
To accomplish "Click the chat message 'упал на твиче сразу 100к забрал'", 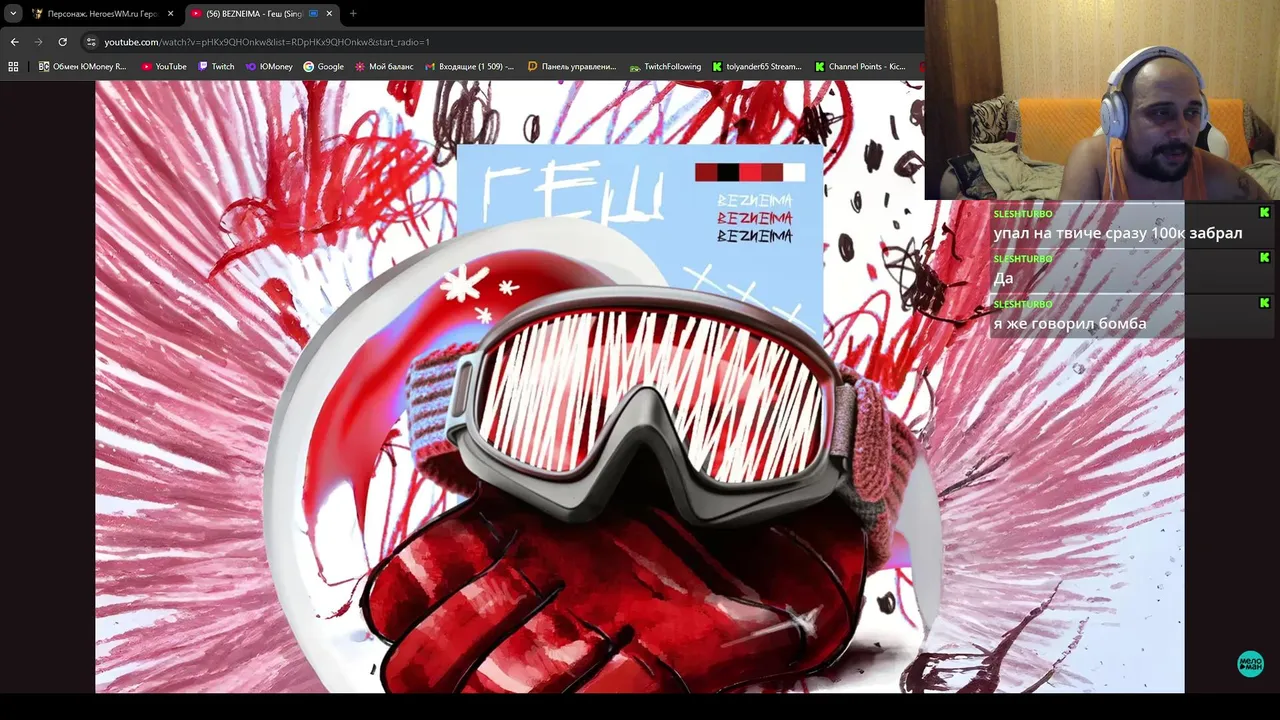I will point(1118,233).
